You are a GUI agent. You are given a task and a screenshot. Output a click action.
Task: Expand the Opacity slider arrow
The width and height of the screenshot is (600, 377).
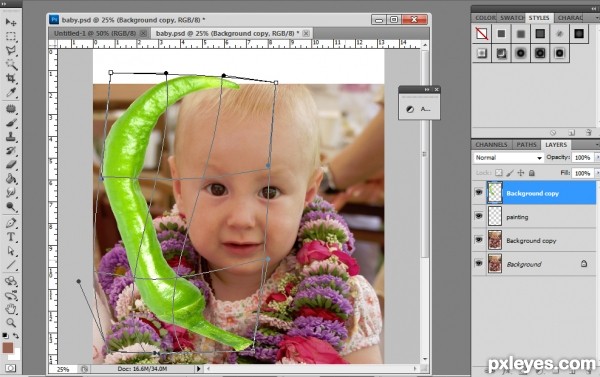(597, 157)
